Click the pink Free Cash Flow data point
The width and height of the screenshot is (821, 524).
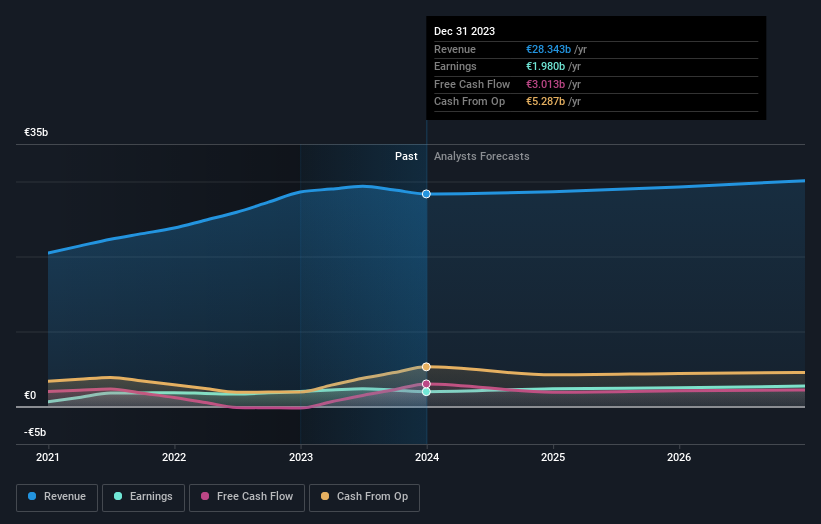coord(426,384)
